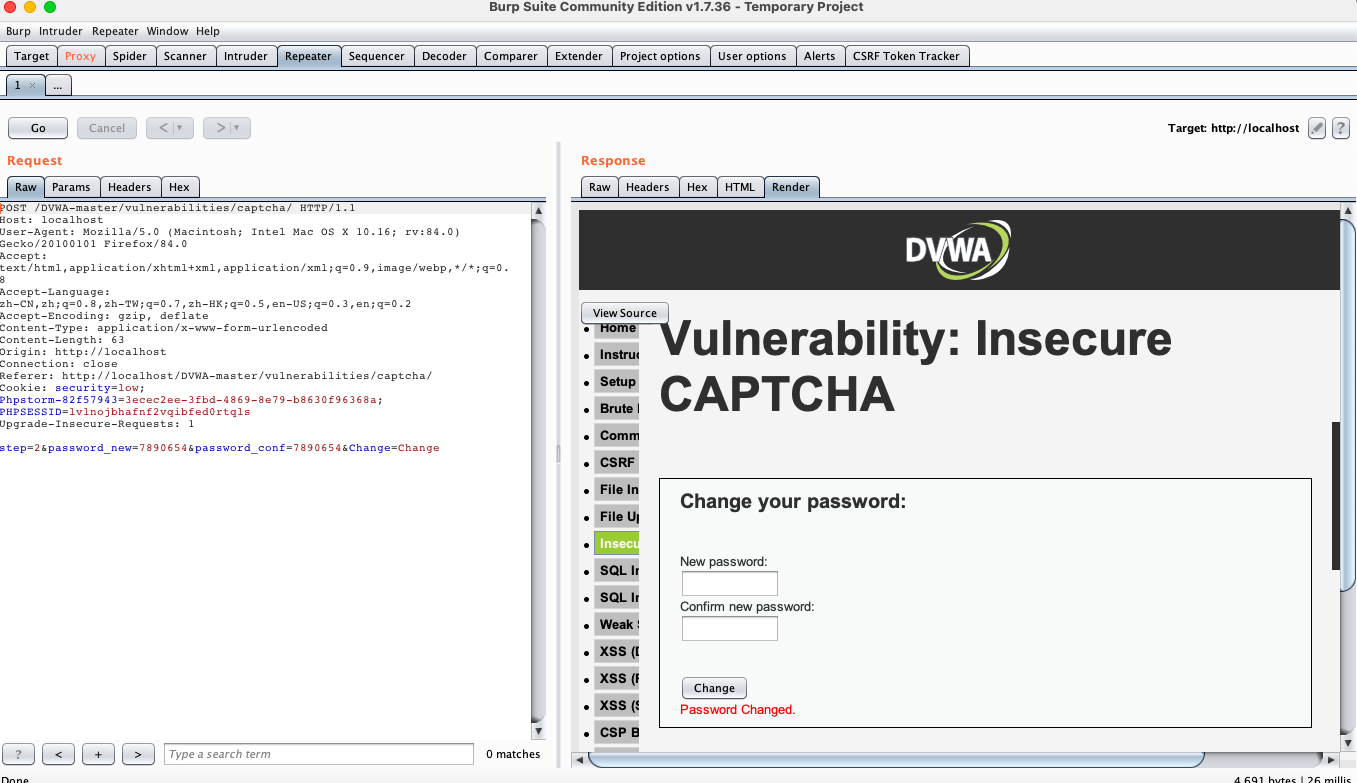Viewport: 1357px width, 783px height.
Task: Select the request Headers tab
Action: tap(130, 187)
